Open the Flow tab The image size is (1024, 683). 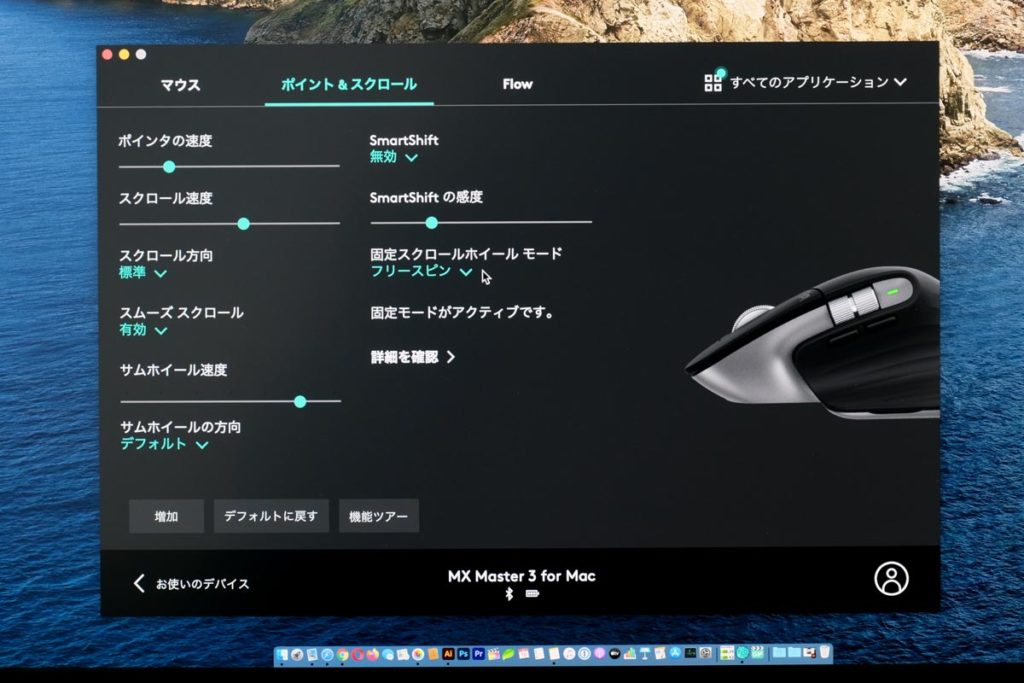[517, 84]
